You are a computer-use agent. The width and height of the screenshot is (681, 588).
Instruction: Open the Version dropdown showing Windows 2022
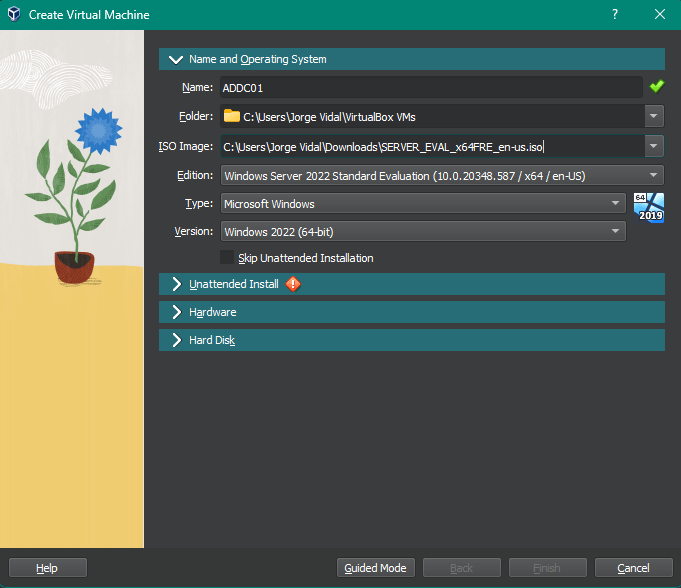point(423,231)
